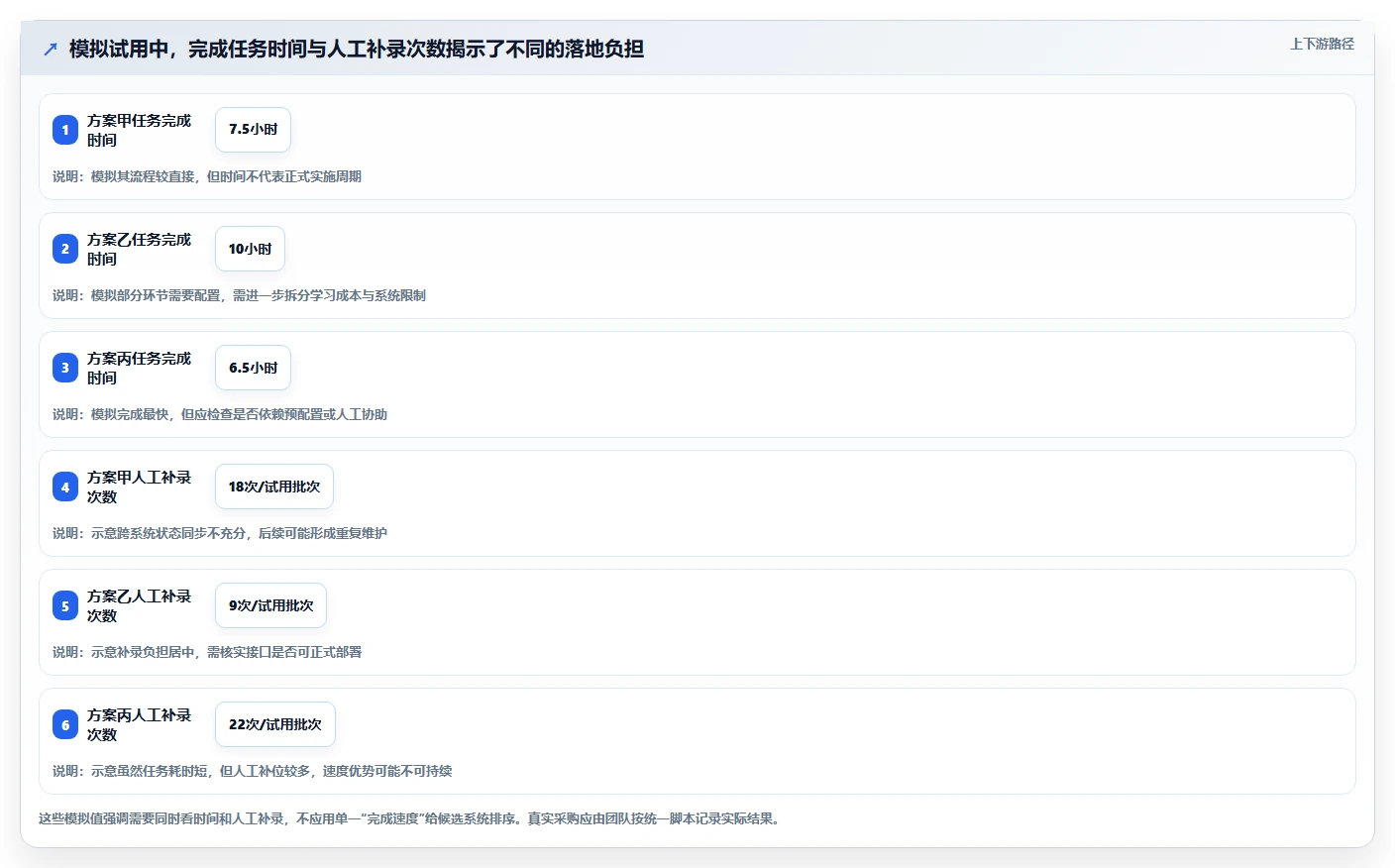Click number badge 1 for 方案甲任务完成时间
Screen dimensions: 1395x868
coord(65,130)
